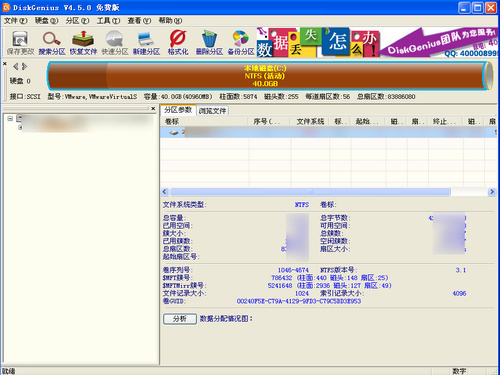Sort by the 序号 column header
The height and width of the screenshot is (375, 500).
269,121
